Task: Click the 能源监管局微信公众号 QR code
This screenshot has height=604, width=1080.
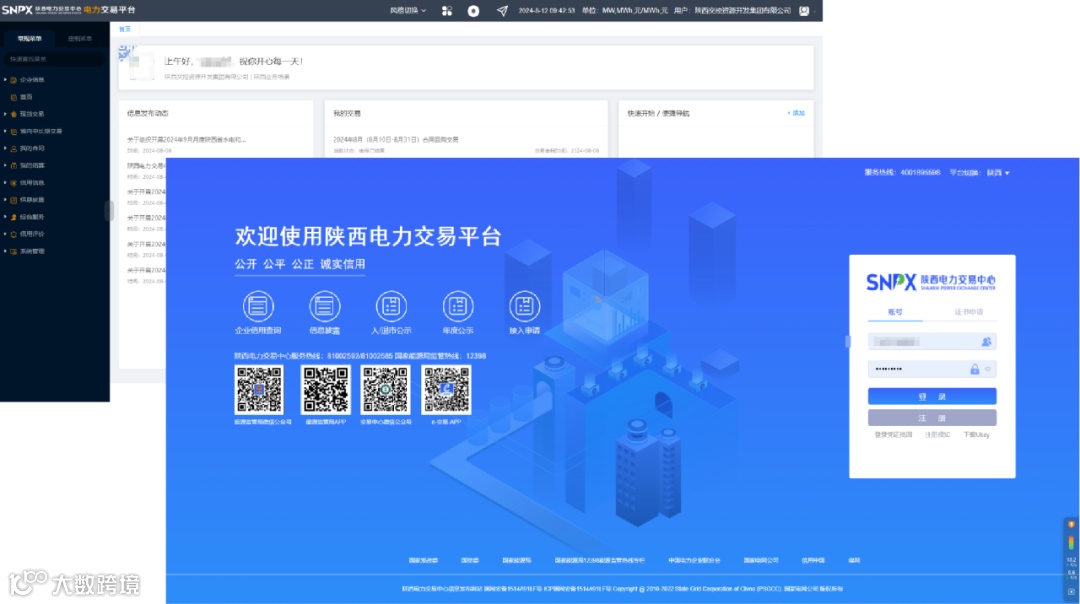Action: point(259,390)
